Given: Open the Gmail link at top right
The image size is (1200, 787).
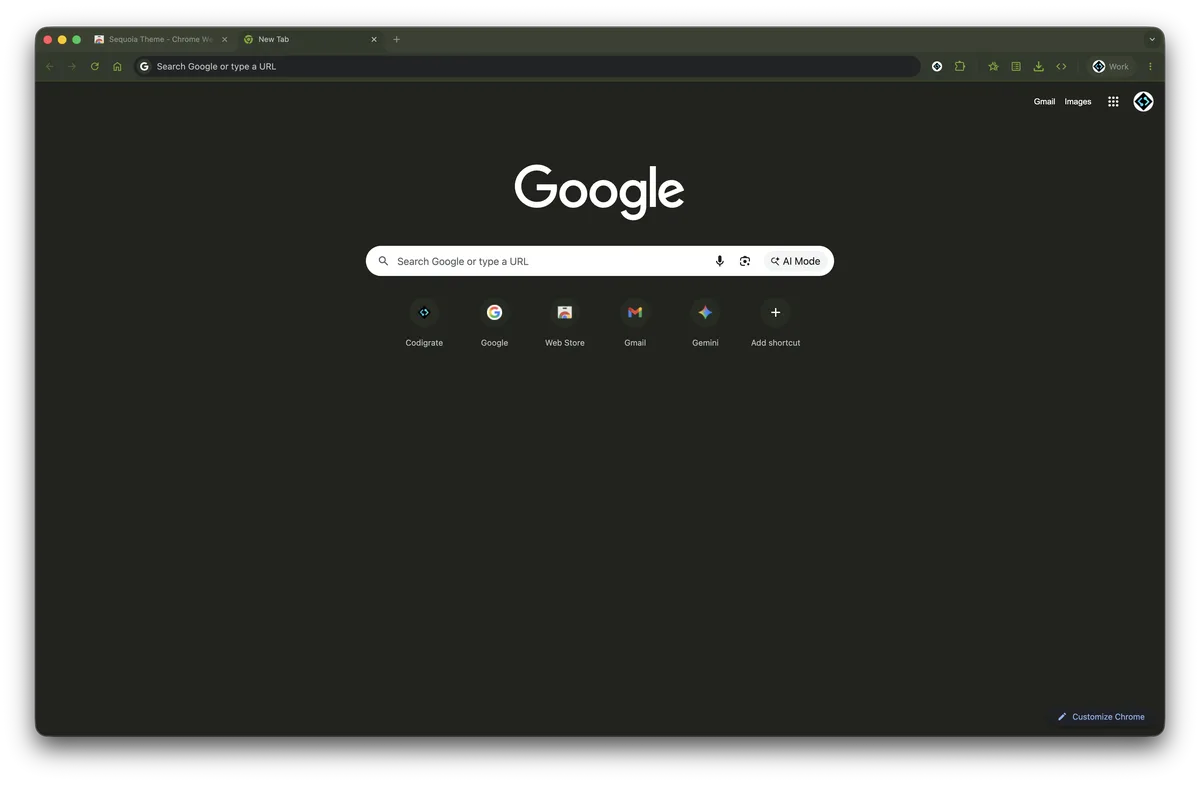Looking at the screenshot, I should 1044,102.
